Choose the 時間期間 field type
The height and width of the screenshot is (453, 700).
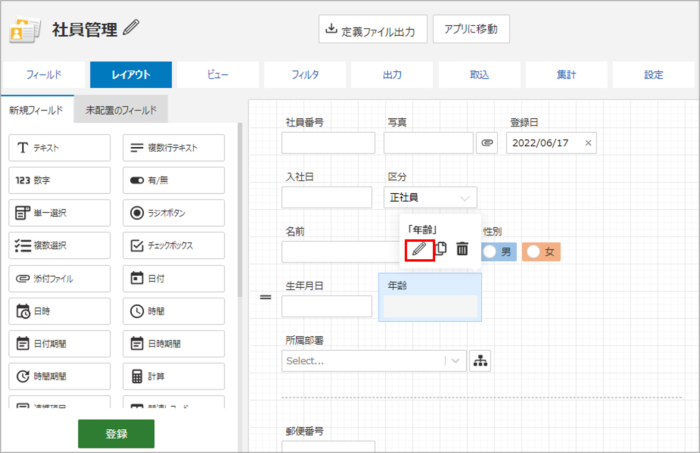(59, 376)
